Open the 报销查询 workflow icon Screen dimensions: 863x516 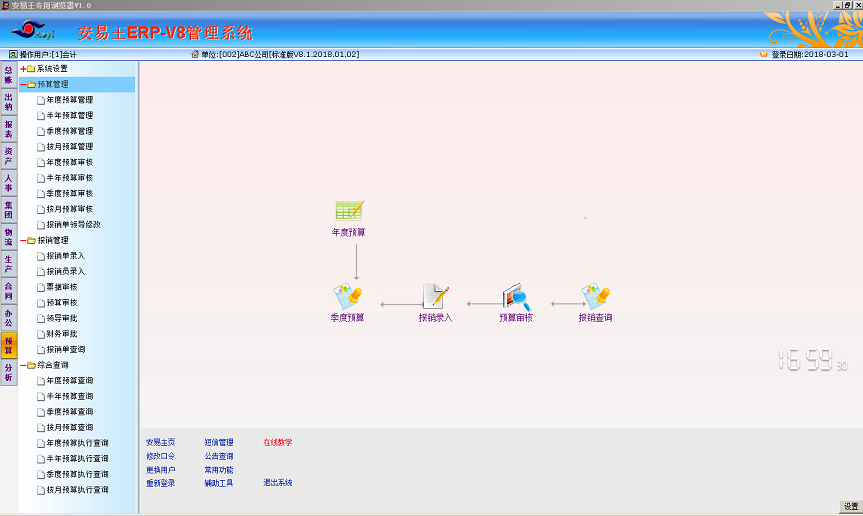[596, 296]
